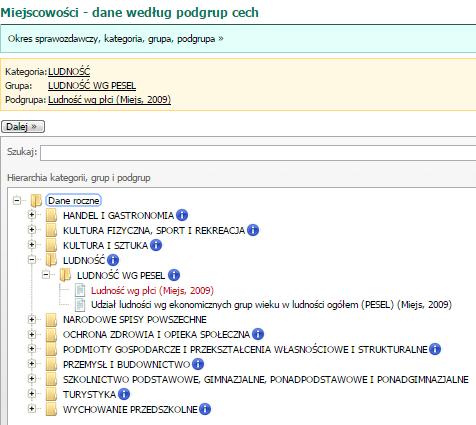Image resolution: width=476 pixels, height=425 pixels.
Task: Follow the Kategoria LUDNOŚĆ link
Action: pyautogui.click(x=69, y=71)
